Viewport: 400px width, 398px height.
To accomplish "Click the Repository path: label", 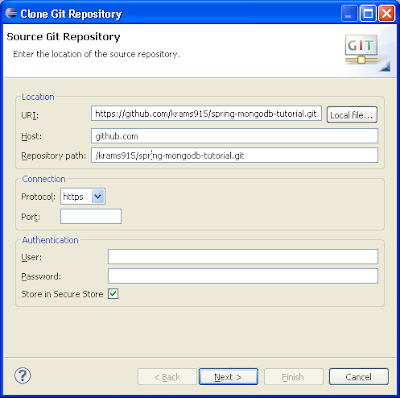I will [x=54, y=156].
